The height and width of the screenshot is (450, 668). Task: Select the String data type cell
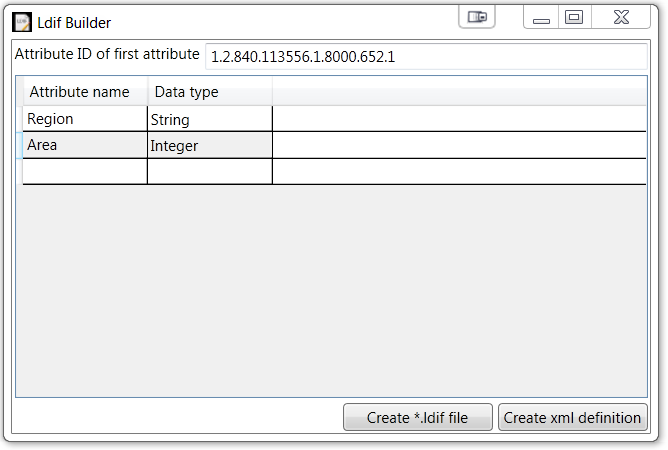click(209, 119)
